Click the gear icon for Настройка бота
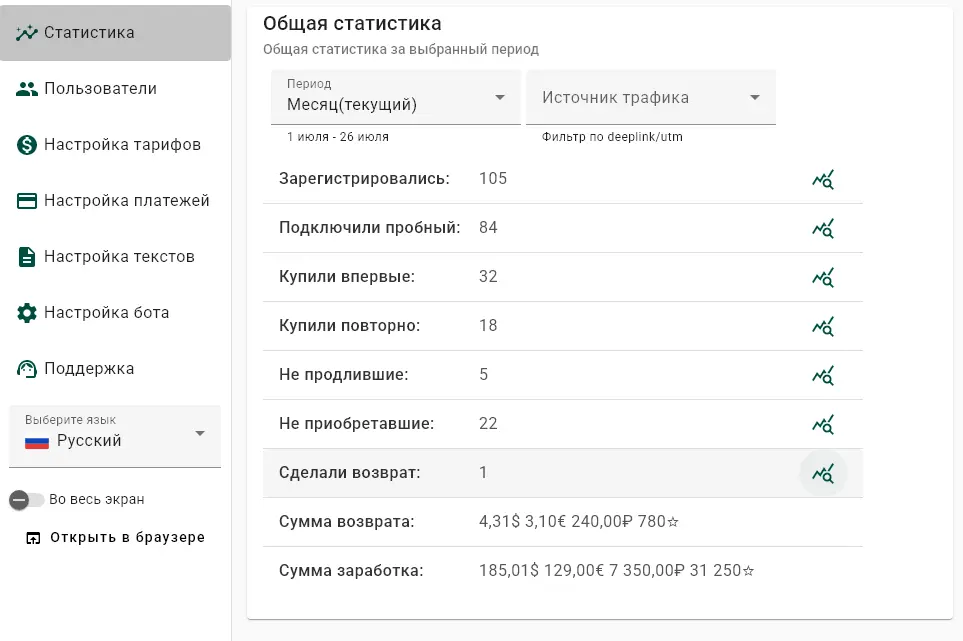963x641 pixels. (x=26, y=313)
